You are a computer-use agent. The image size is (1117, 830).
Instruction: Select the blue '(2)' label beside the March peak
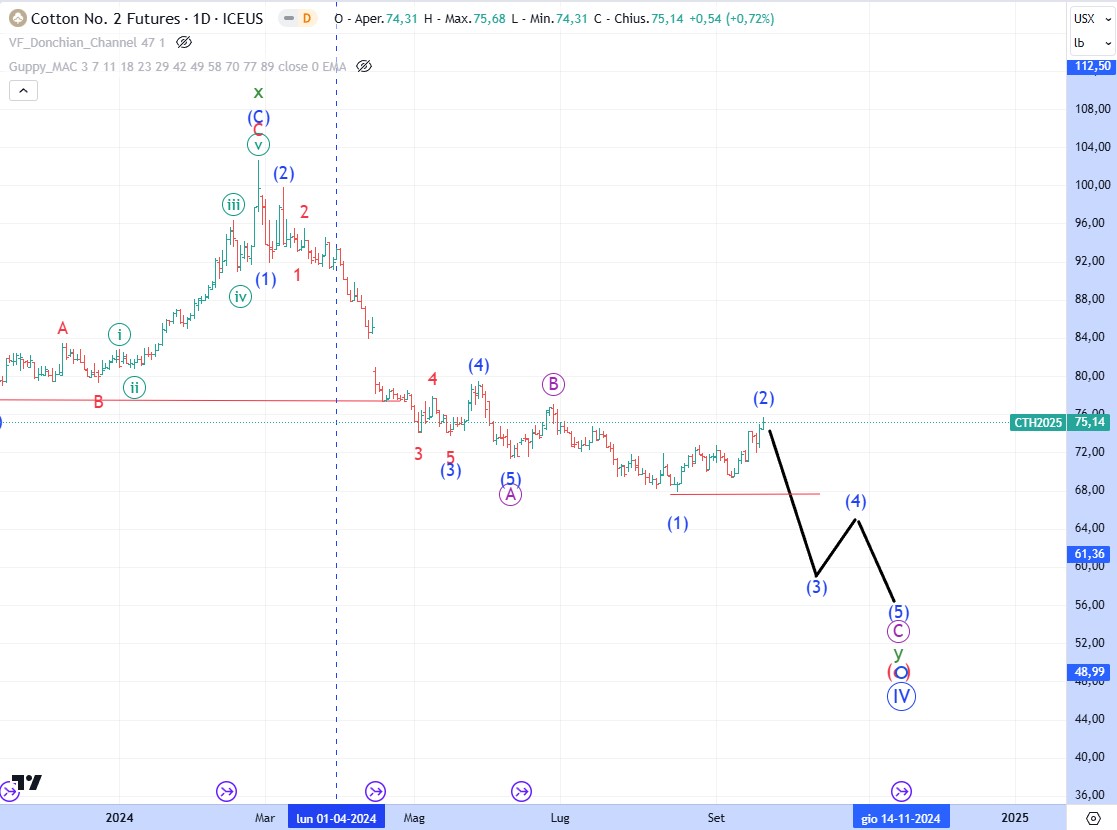click(284, 173)
